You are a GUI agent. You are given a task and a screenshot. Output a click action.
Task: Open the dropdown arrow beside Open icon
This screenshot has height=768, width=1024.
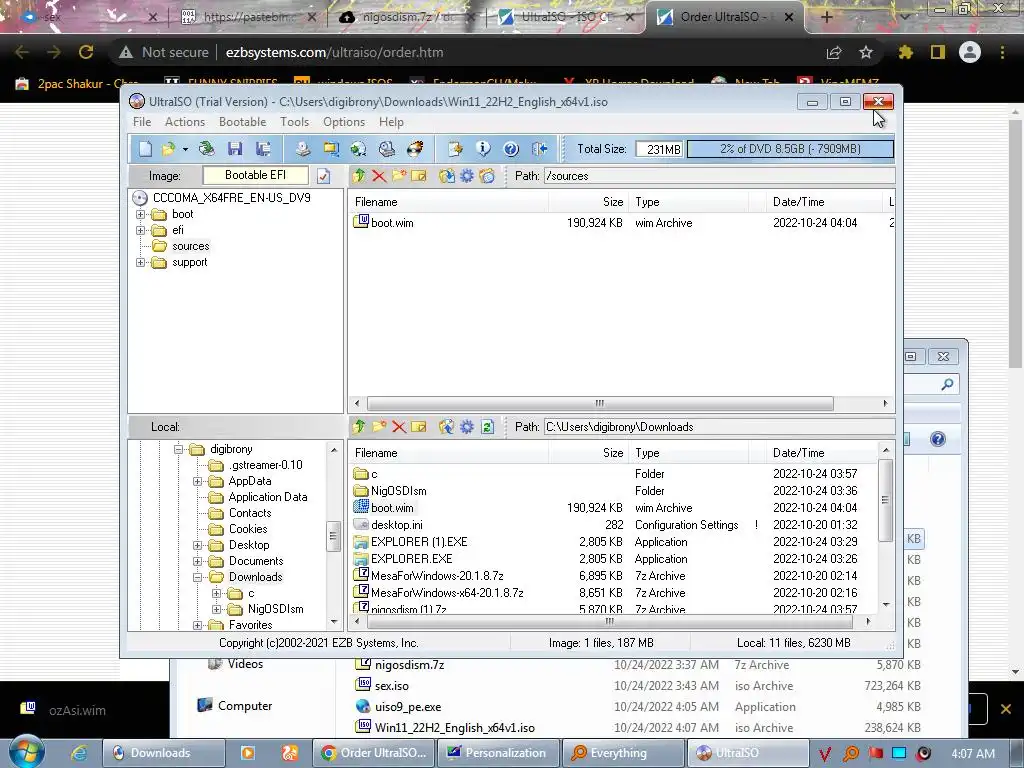[x=185, y=150]
